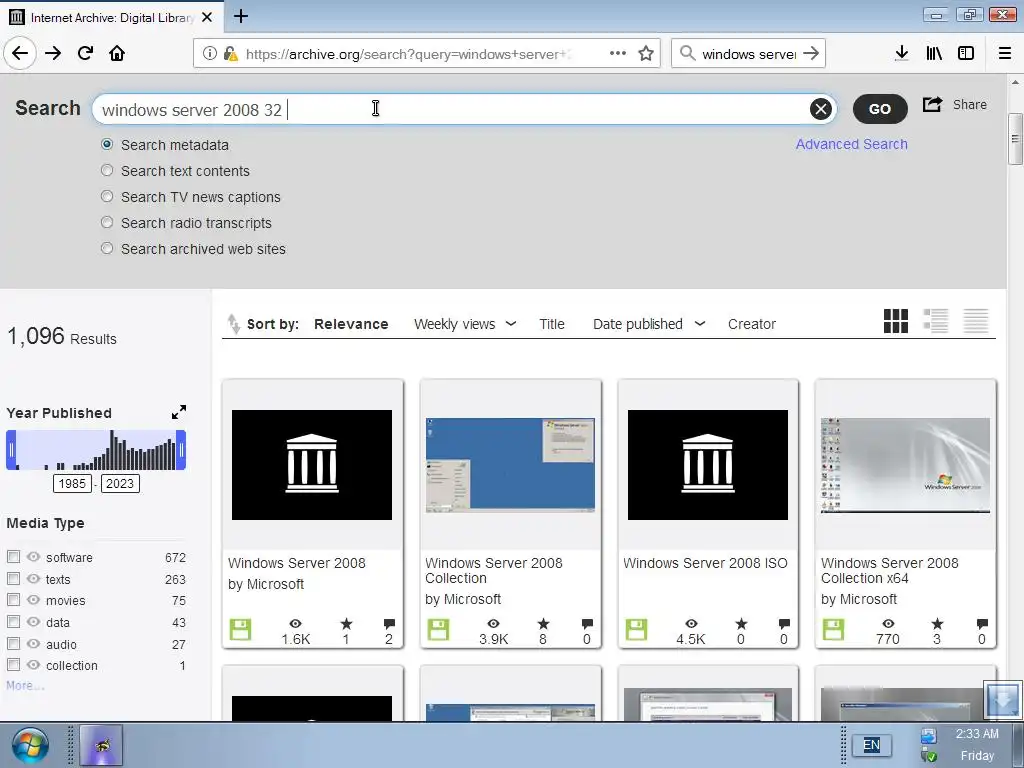Expand the Year Published histogram

click(x=179, y=412)
